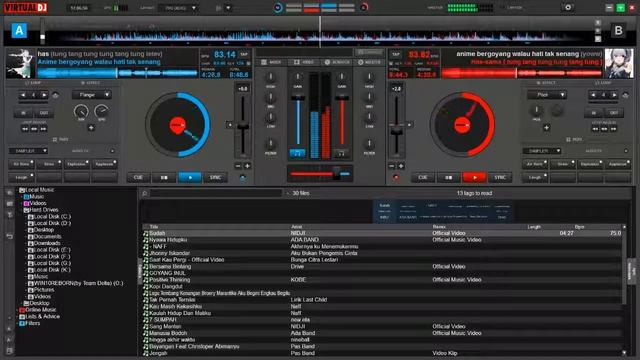640x360 pixels.
Task: Click the deck B pitch slider handle
Action: [x=396, y=130]
